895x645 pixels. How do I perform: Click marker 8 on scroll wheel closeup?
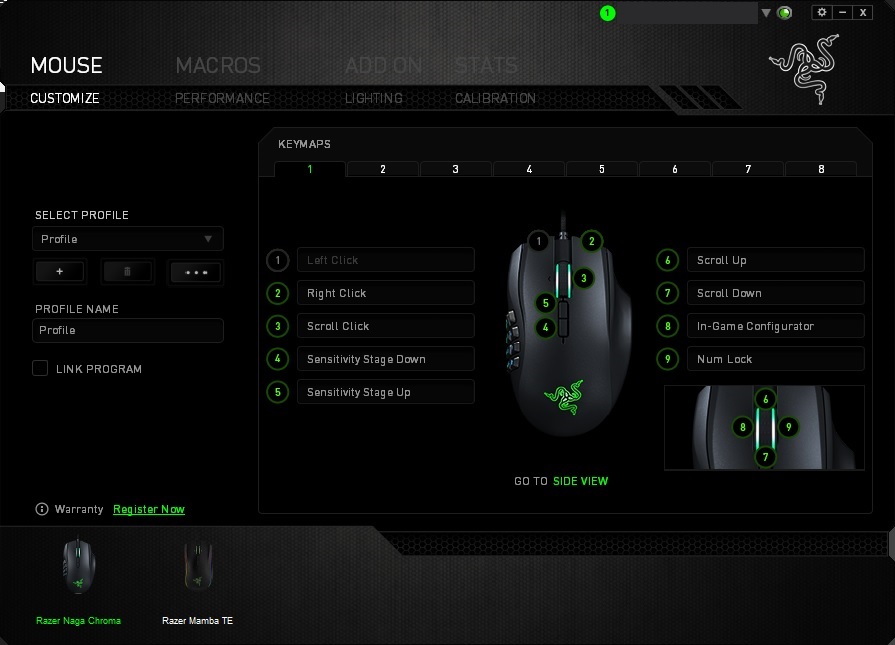743,427
